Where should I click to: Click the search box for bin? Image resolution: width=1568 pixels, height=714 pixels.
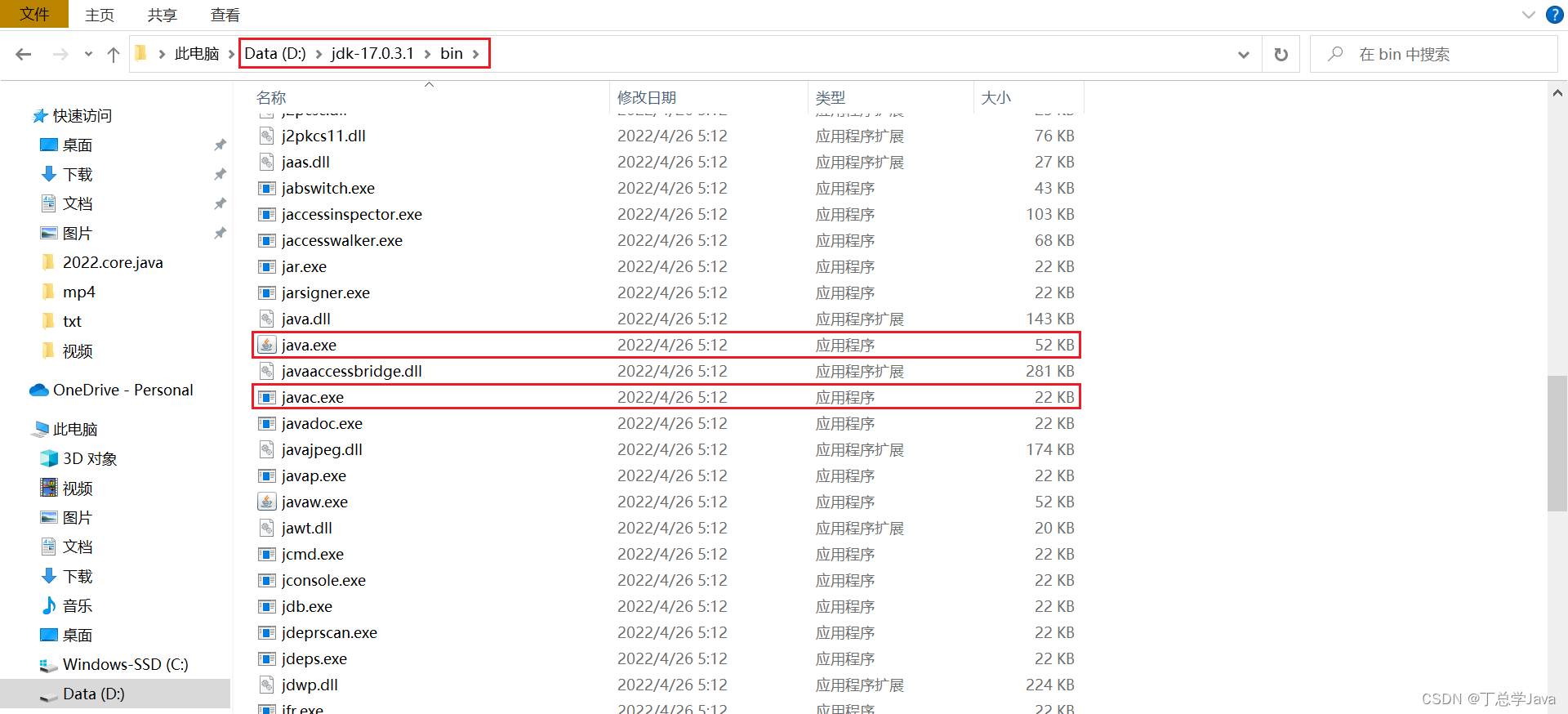(1433, 54)
